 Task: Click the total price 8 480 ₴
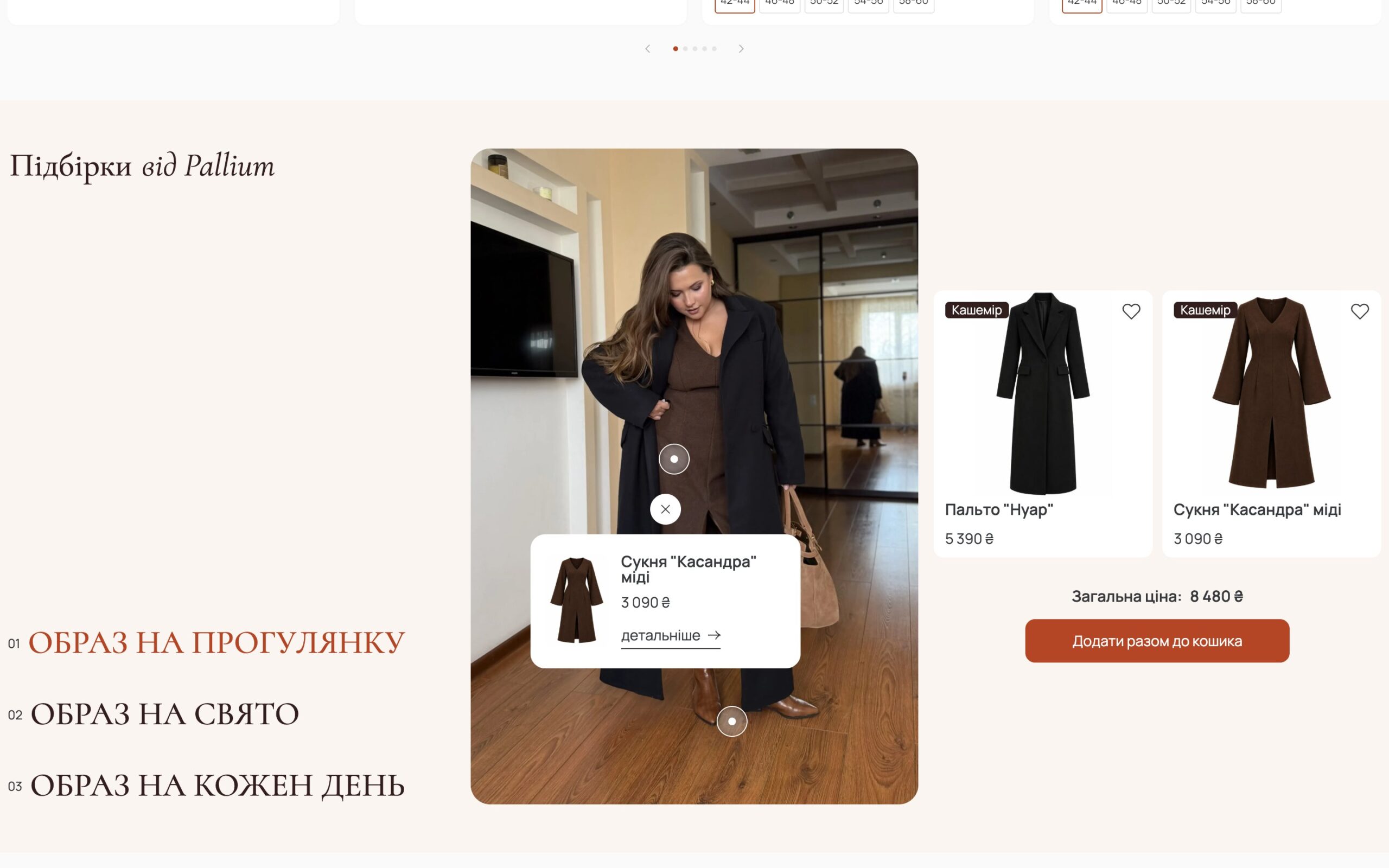pos(1216,596)
